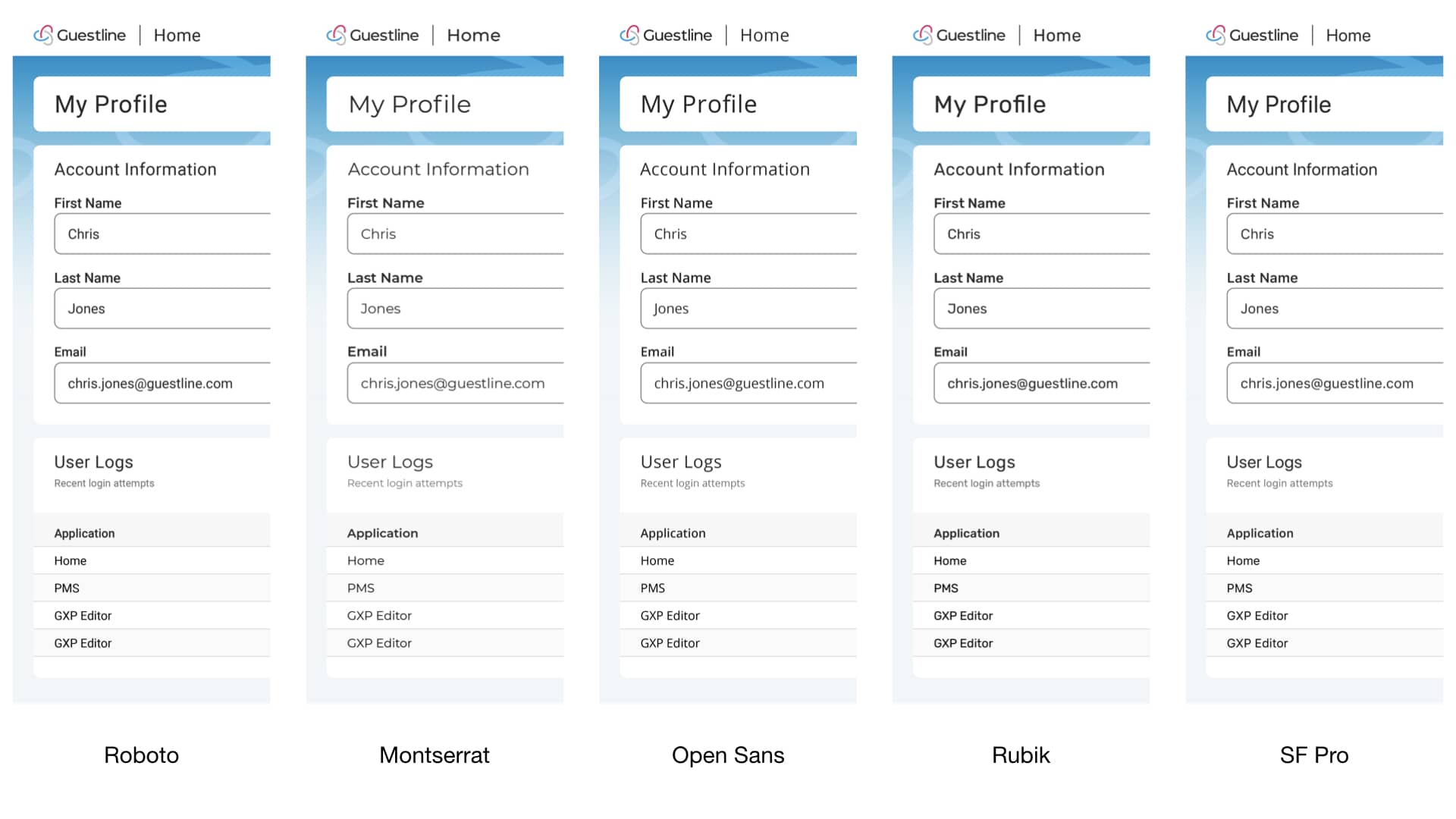Click Account Information heading in SF Pro mockup
The height and width of the screenshot is (819, 1456).
point(1302,169)
